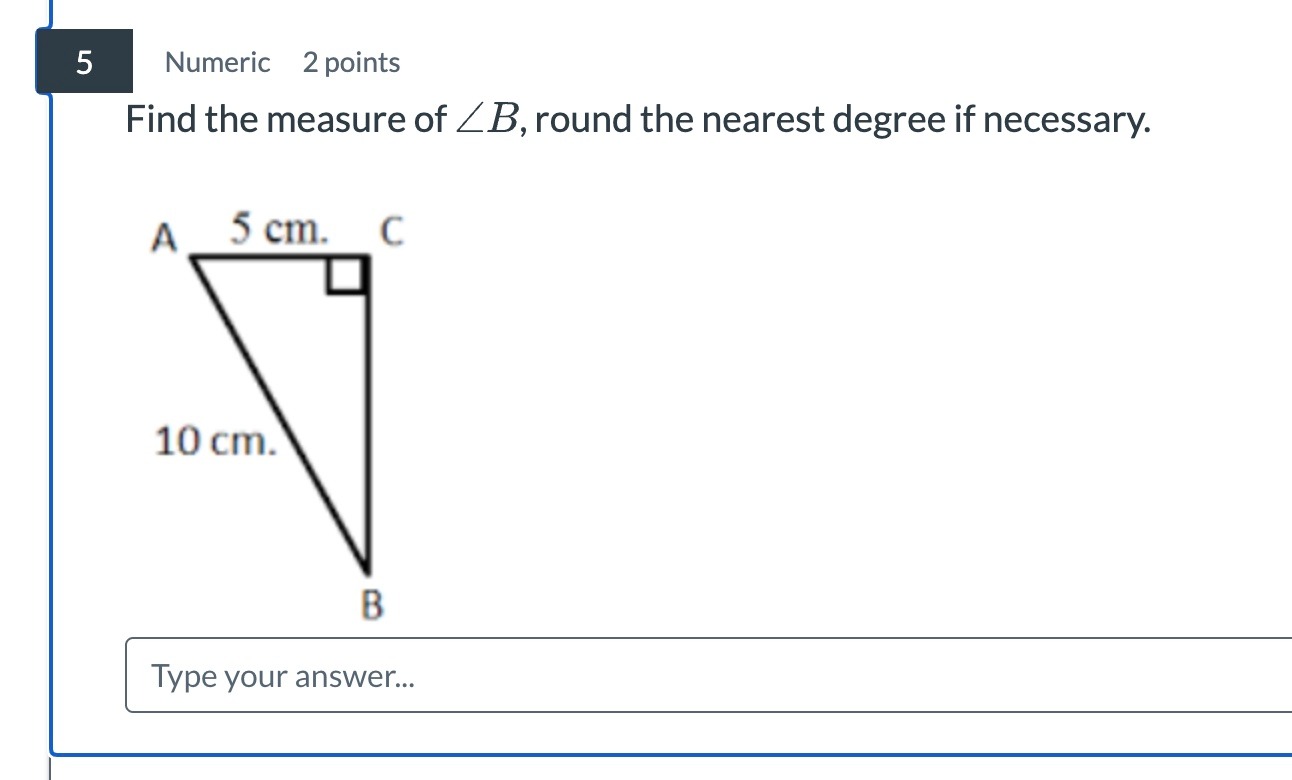
Task: Click the hypotenuse line AB of the triangle
Action: (x=279, y=411)
